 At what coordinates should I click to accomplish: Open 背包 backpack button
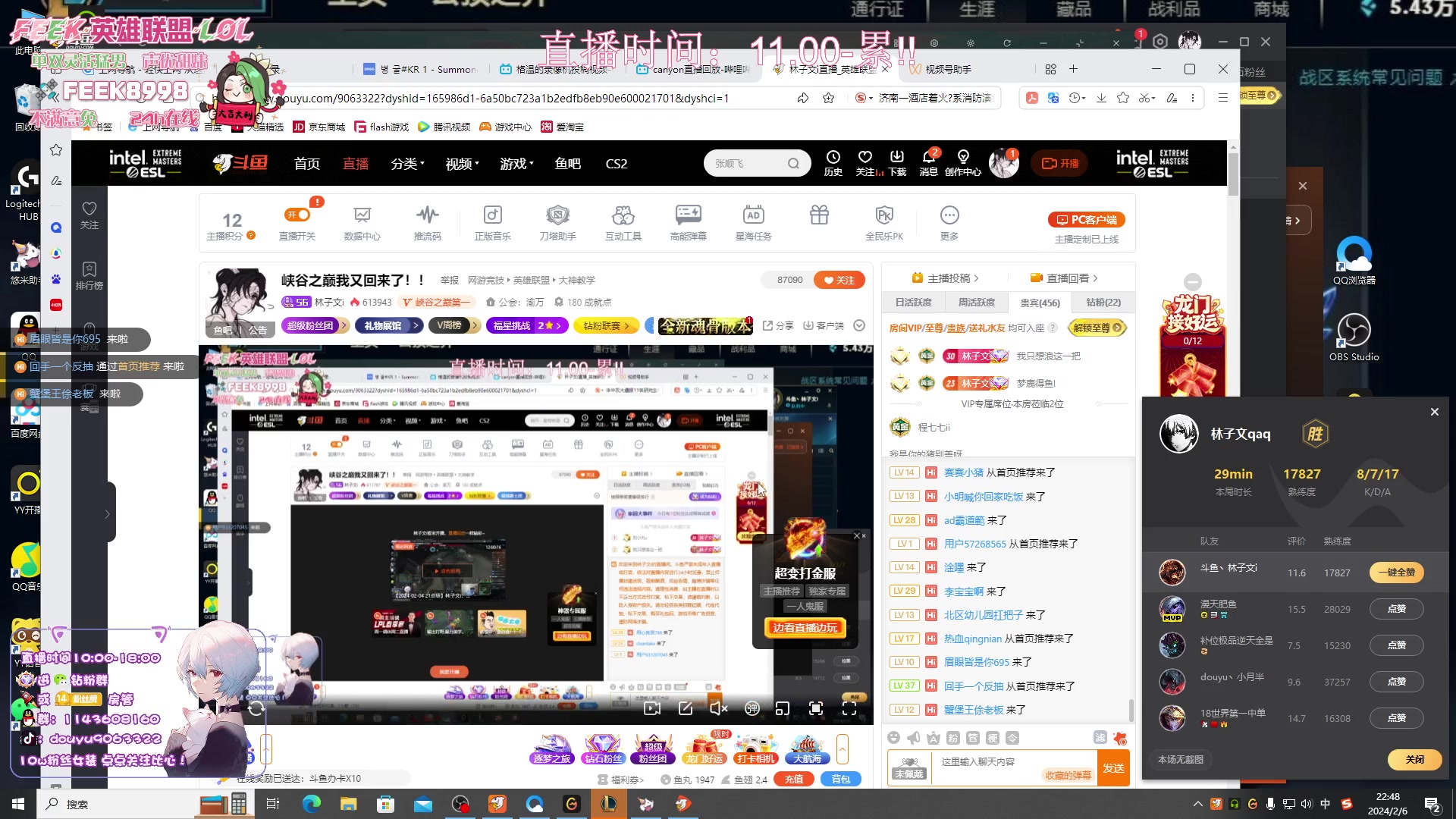point(840,779)
